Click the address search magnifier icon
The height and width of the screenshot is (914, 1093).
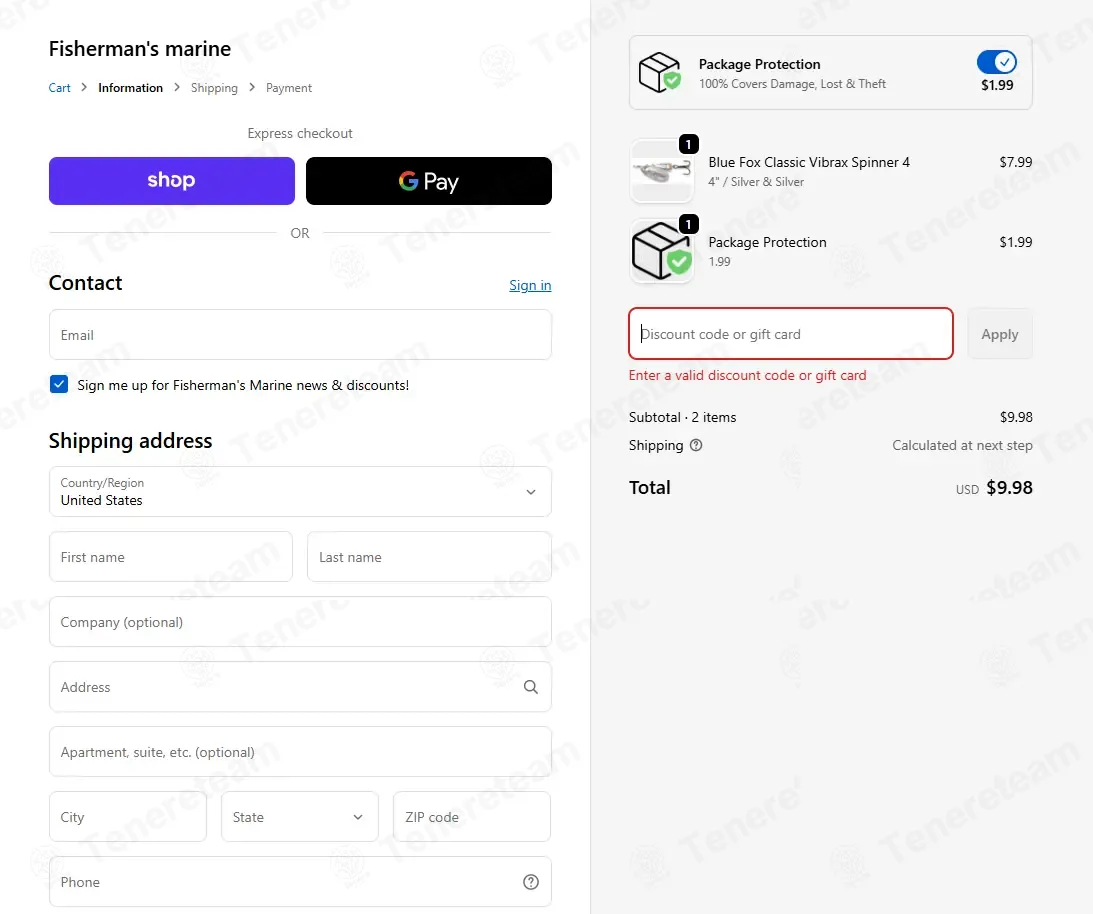530,687
